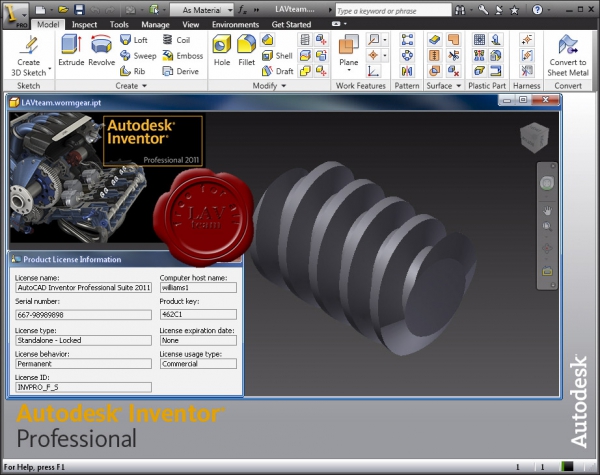This screenshot has width=600, height=475.
Task: Select the Coil tool
Action: click(x=176, y=40)
